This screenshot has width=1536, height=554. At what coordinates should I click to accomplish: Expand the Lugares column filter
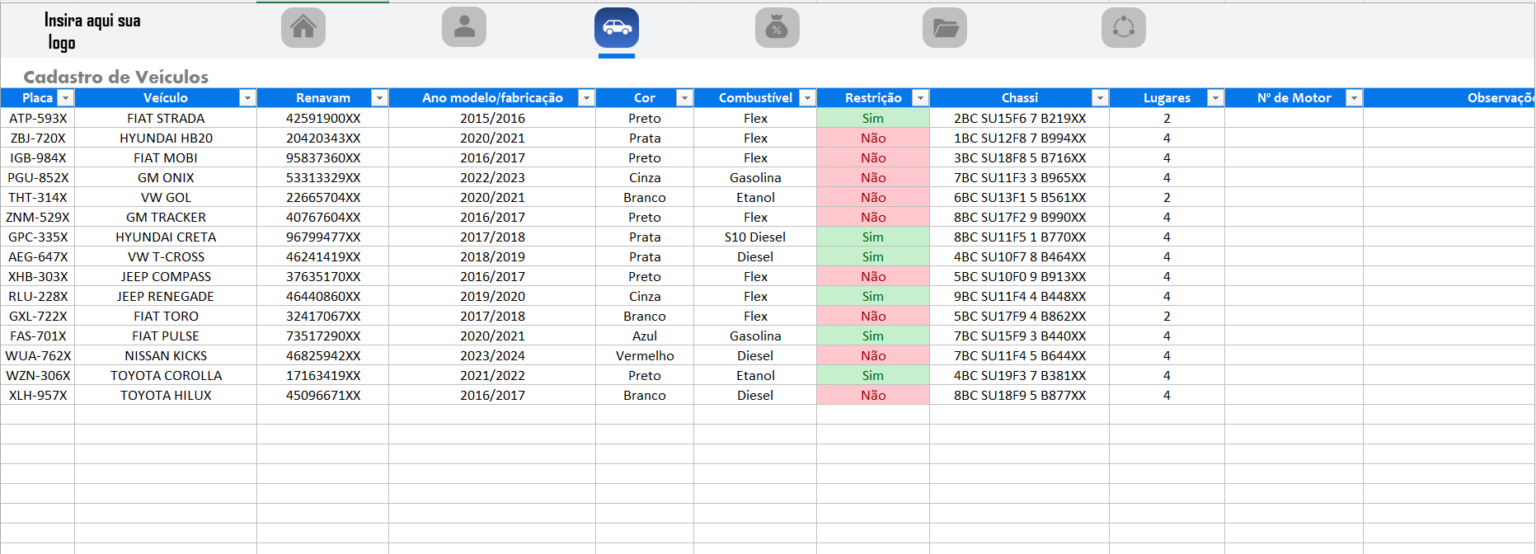tap(1215, 98)
